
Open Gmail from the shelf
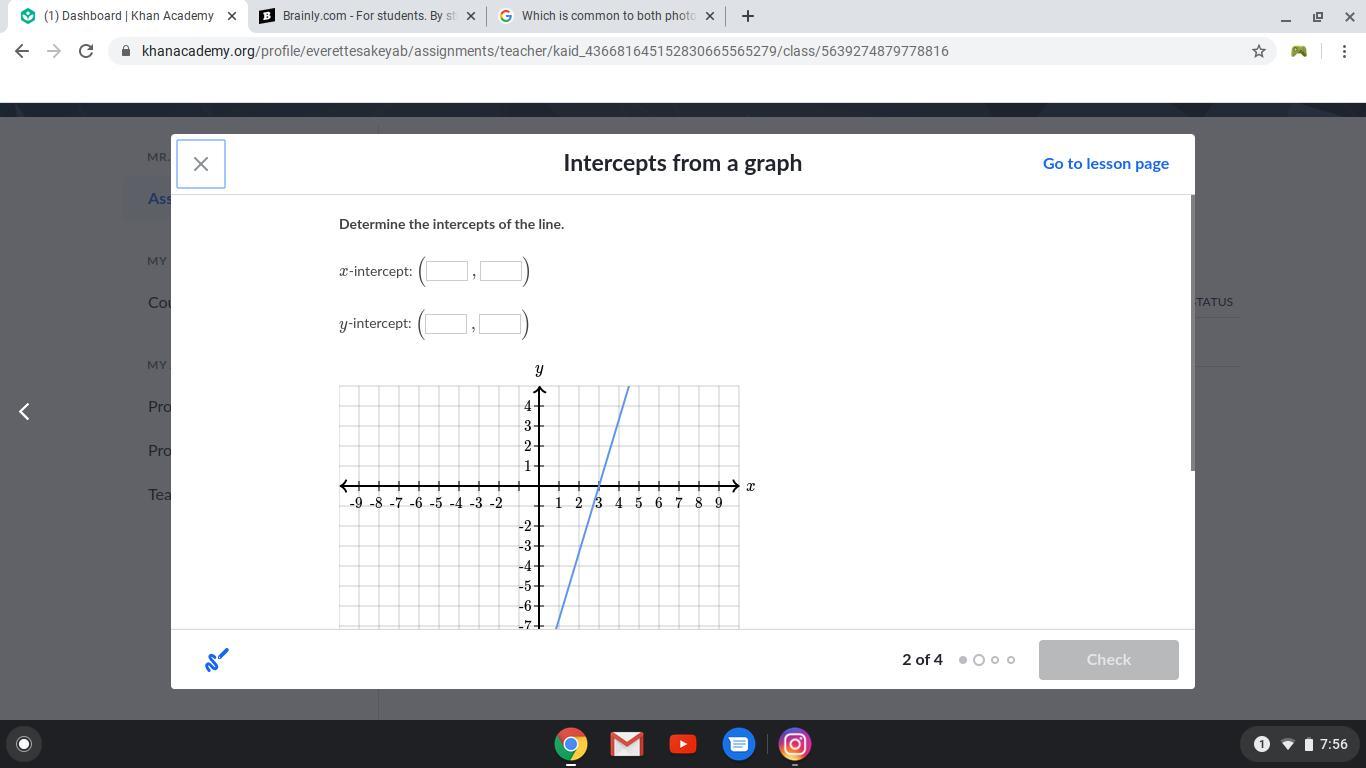coord(627,744)
